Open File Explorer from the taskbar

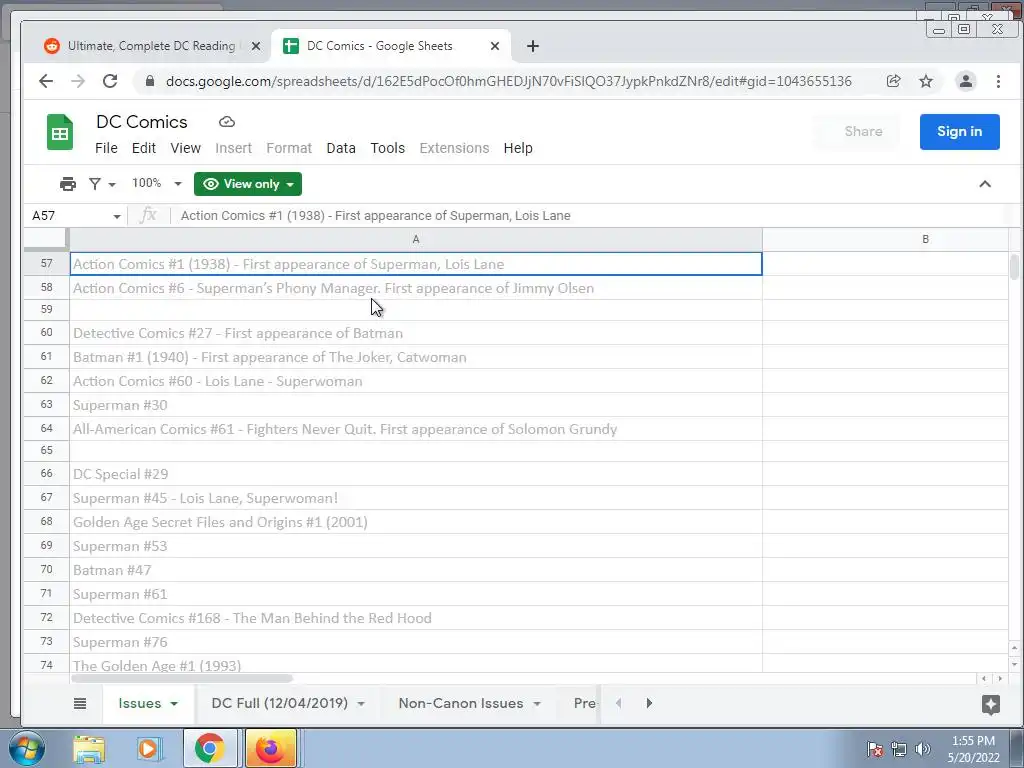click(x=89, y=748)
